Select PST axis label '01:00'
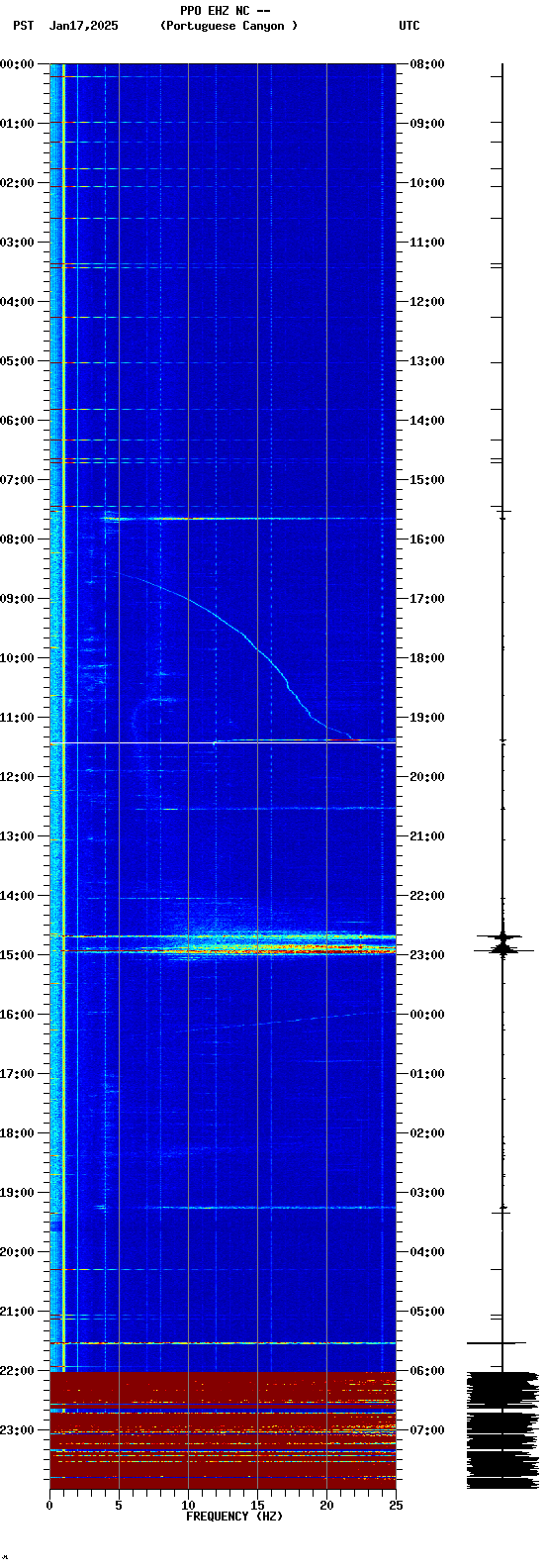This screenshot has width=546, height=1568. point(18,124)
